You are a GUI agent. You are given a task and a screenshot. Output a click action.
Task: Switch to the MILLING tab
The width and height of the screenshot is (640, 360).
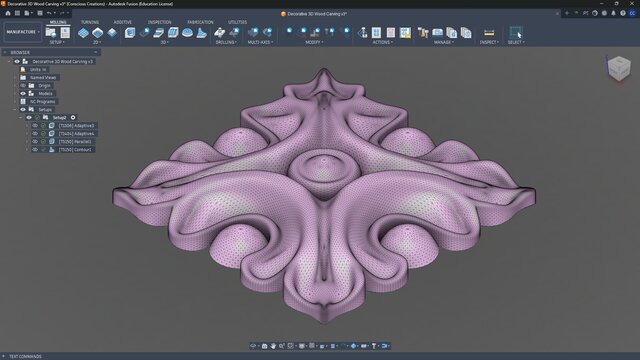(58, 22)
